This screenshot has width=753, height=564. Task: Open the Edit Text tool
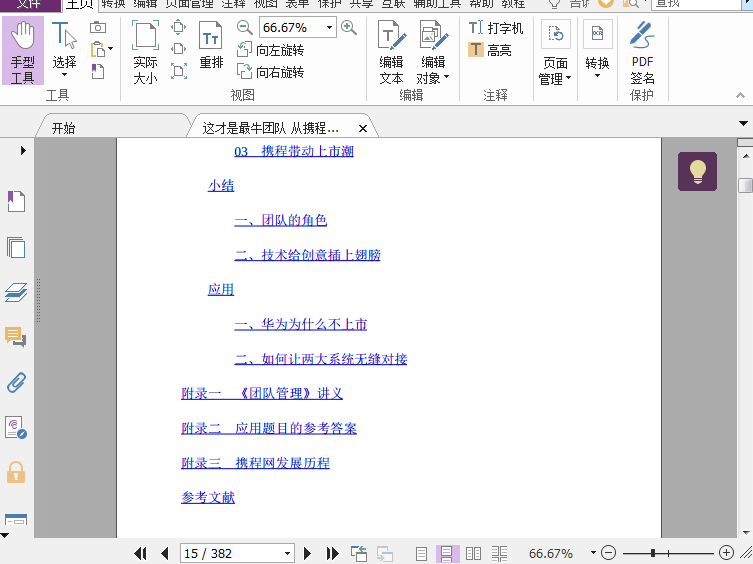click(391, 52)
